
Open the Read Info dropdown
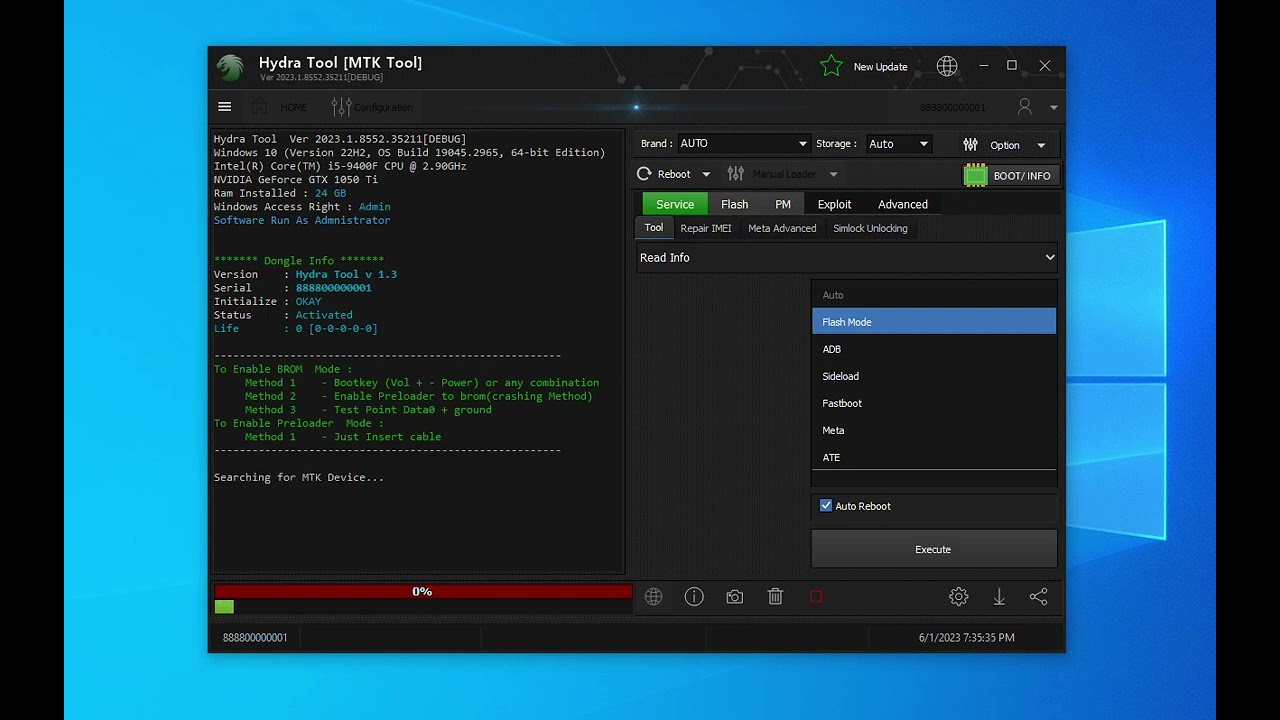tap(847, 258)
